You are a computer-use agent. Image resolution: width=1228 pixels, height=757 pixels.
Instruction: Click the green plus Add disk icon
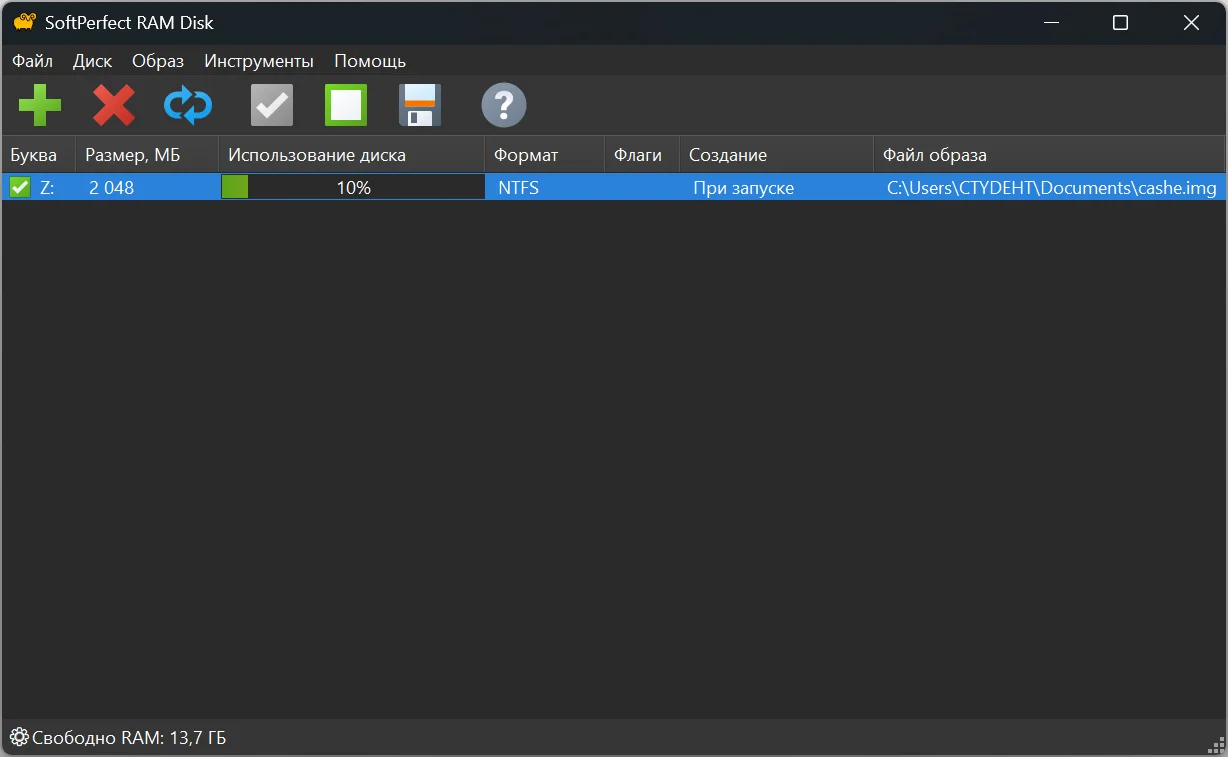40,105
